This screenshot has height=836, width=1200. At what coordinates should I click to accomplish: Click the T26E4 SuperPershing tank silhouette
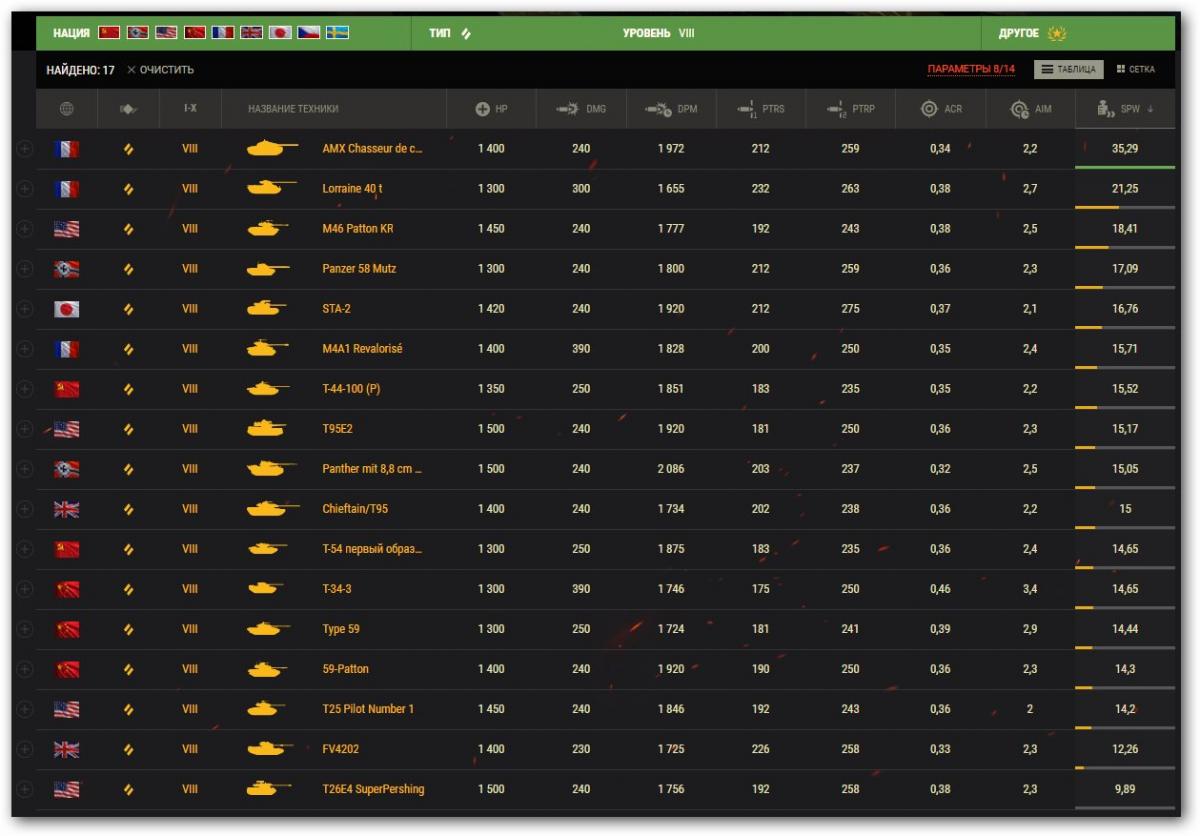[269, 789]
